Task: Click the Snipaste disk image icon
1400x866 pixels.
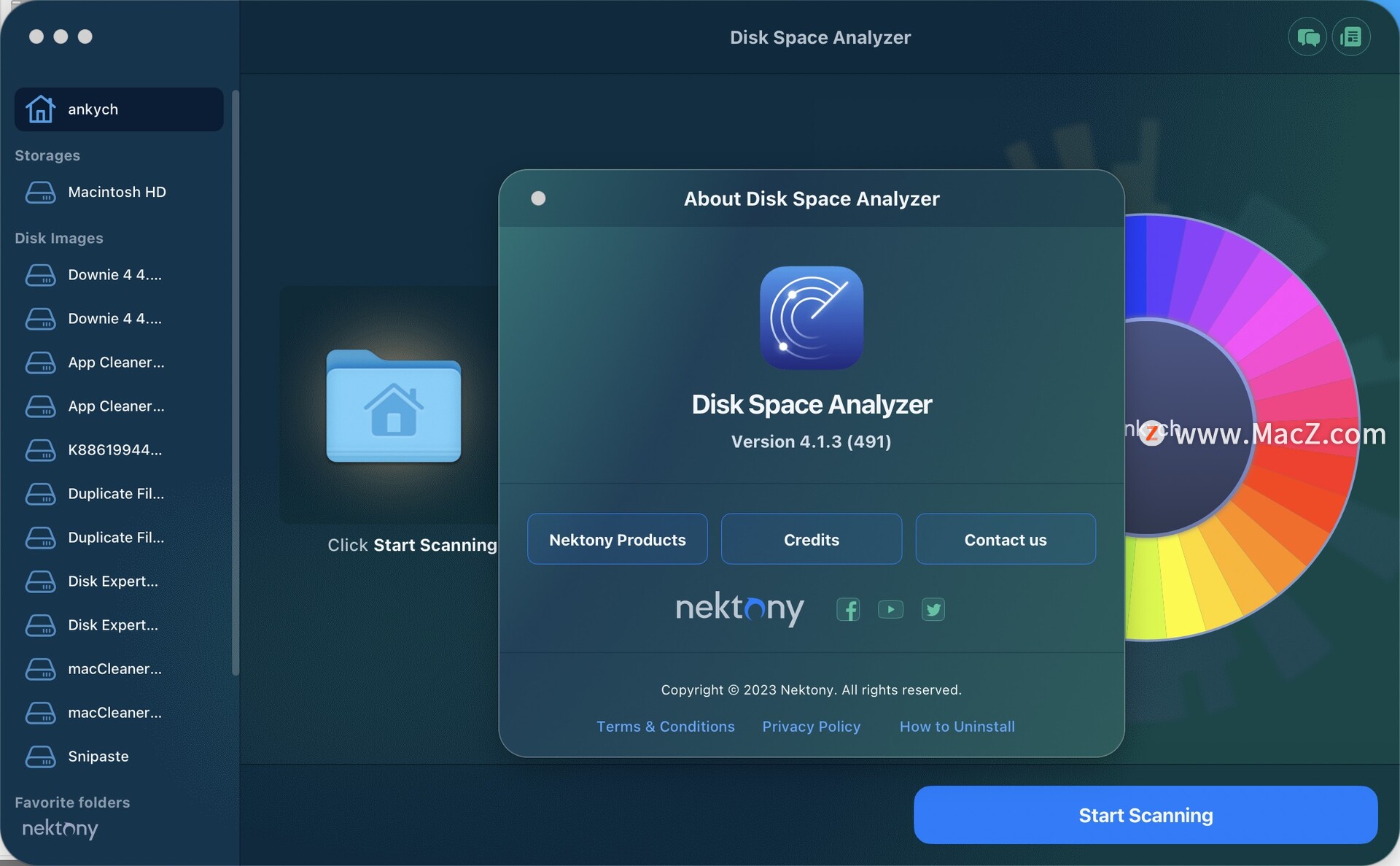Action: pyautogui.click(x=40, y=757)
